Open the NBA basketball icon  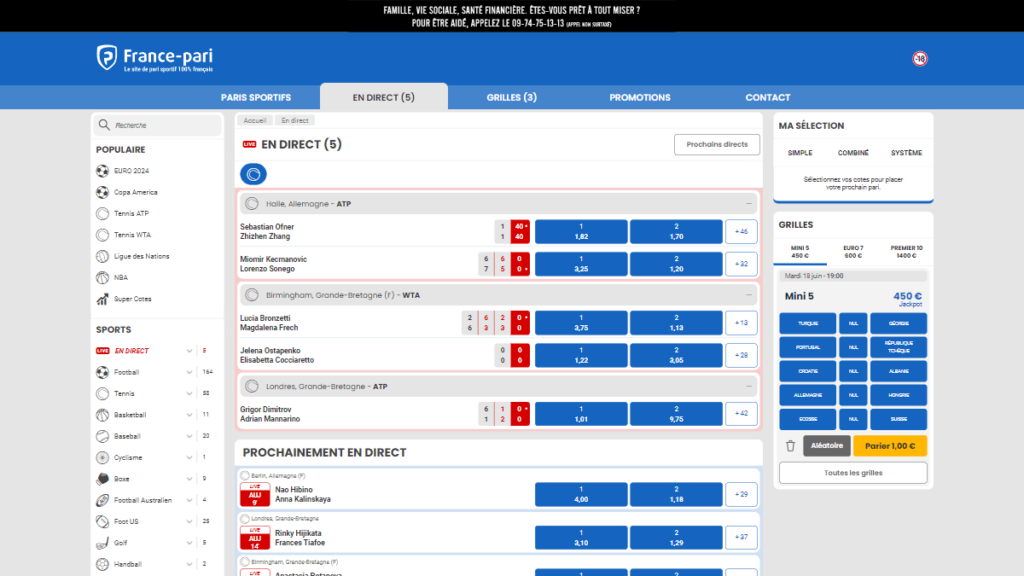[103, 278]
